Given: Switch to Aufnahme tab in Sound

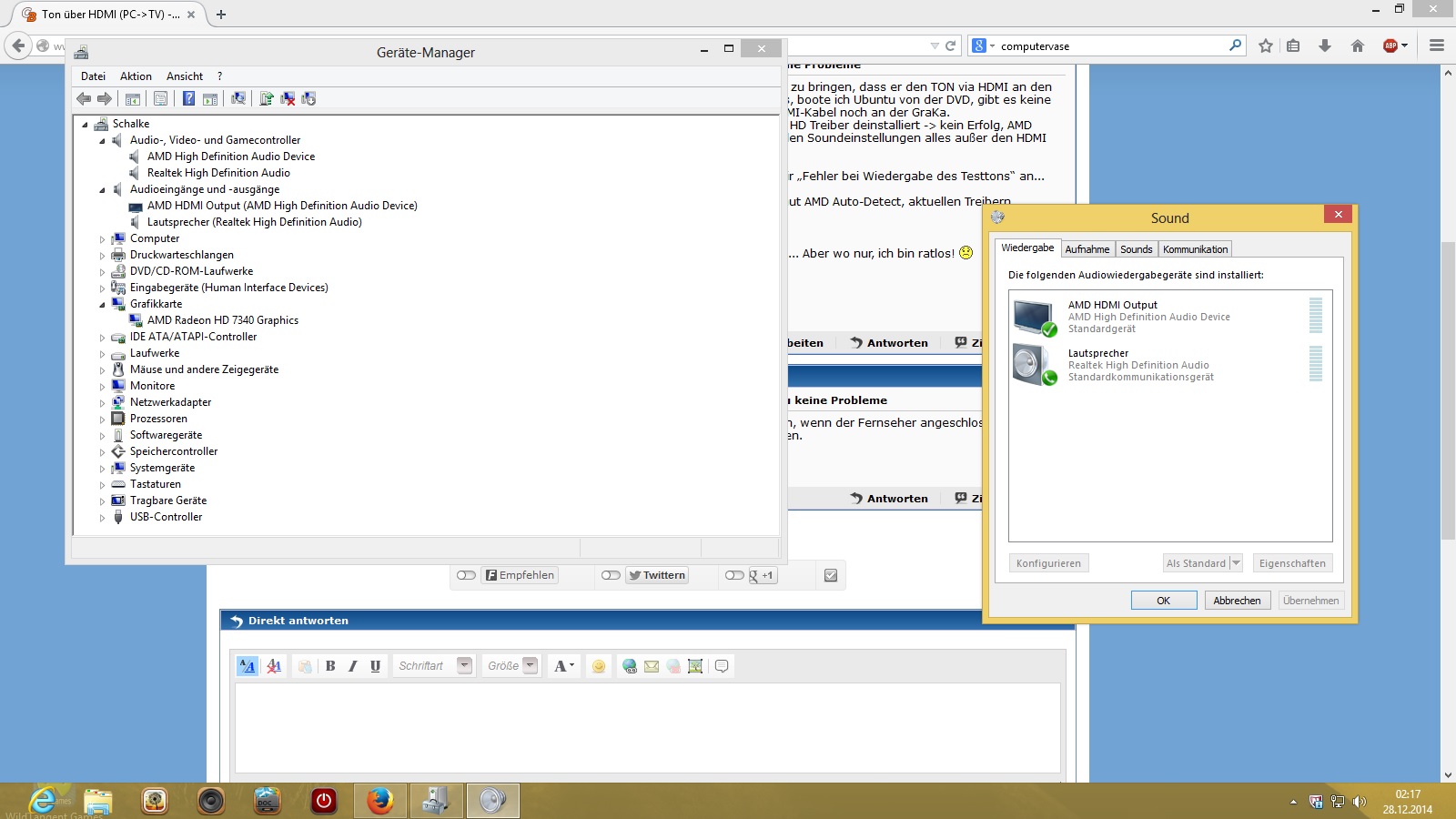Looking at the screenshot, I should click(1087, 249).
